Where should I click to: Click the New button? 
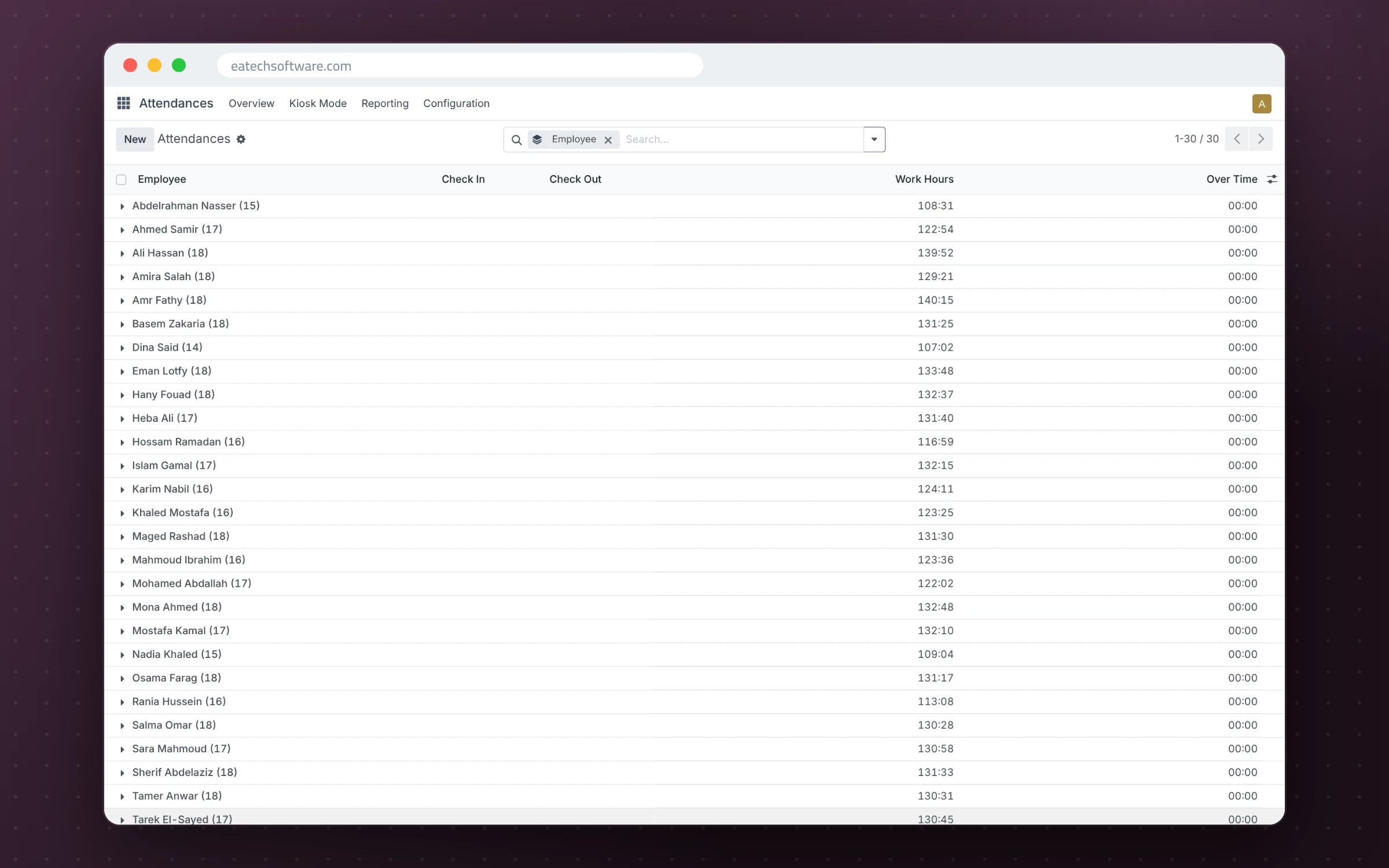[135, 139]
